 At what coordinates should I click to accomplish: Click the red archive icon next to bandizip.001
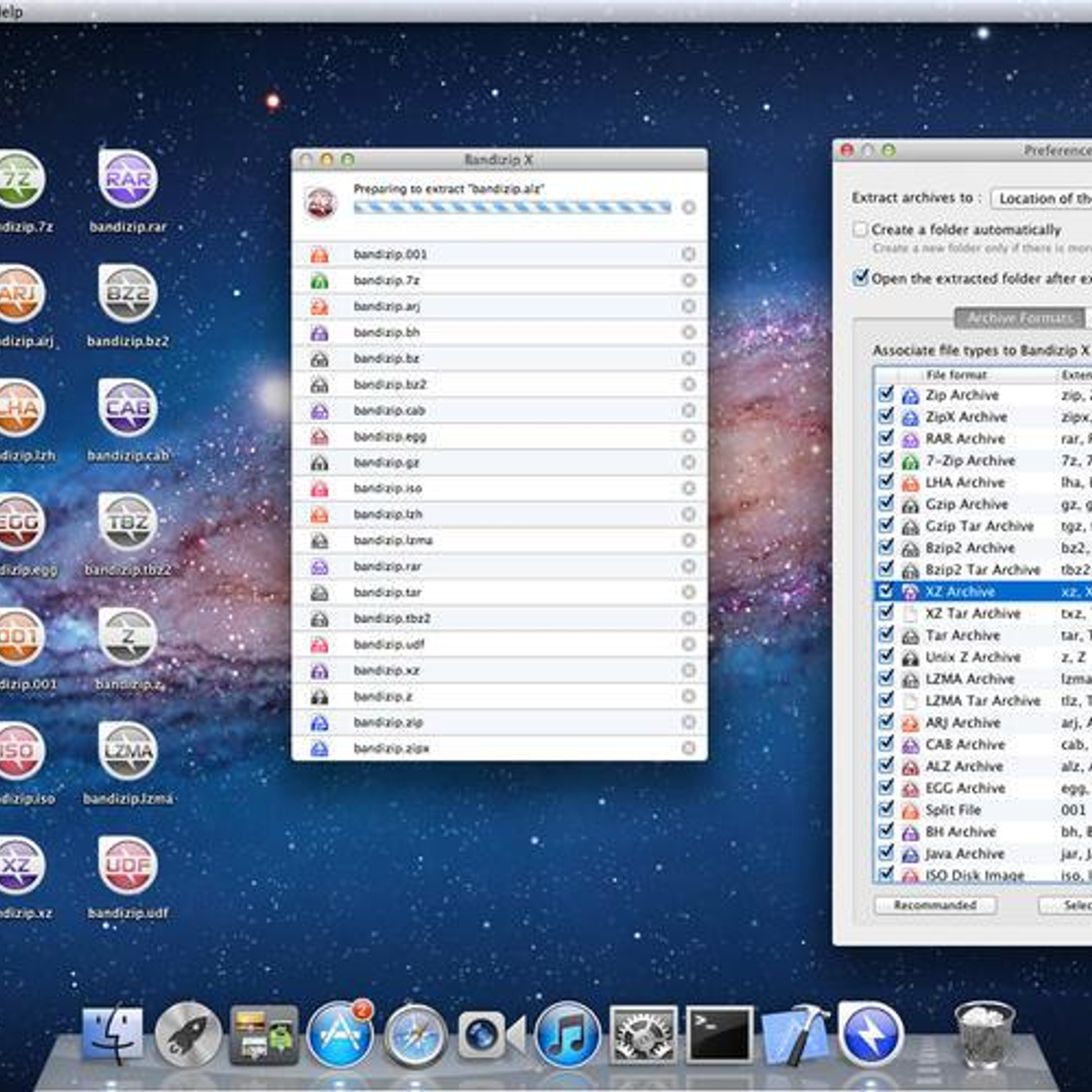pos(319,254)
